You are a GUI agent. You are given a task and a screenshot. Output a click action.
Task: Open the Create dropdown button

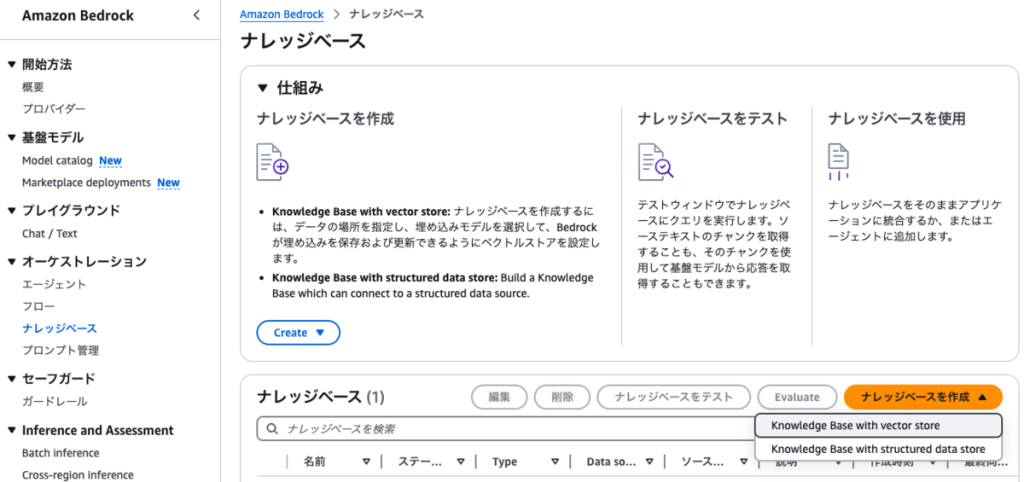pos(298,332)
